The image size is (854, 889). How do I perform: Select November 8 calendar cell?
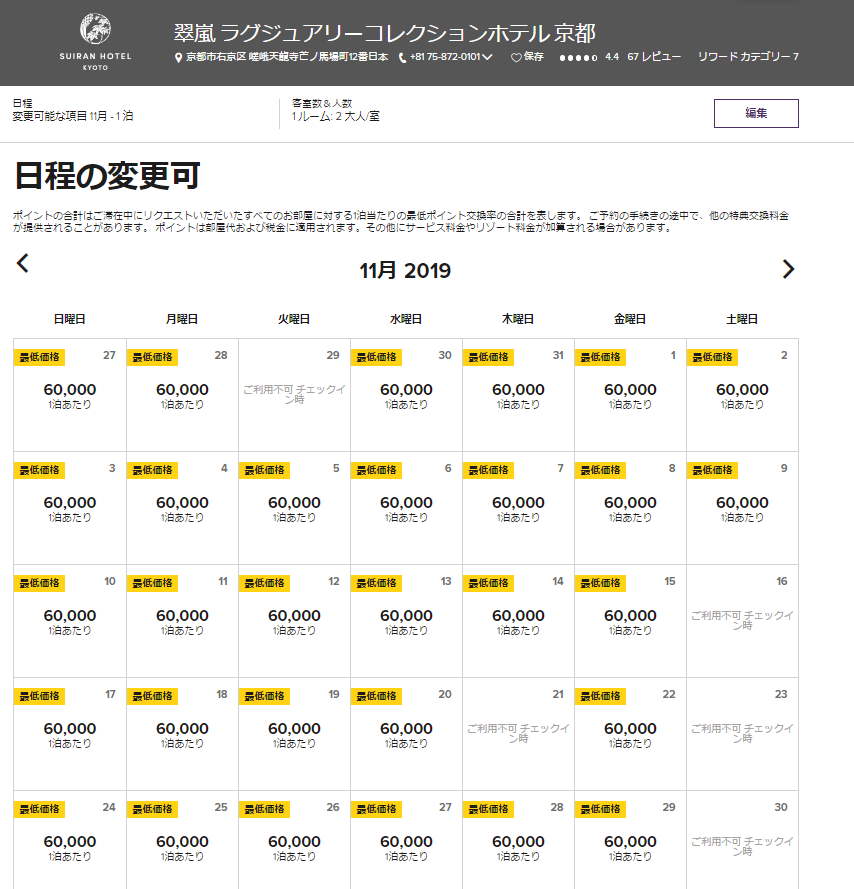[630, 508]
